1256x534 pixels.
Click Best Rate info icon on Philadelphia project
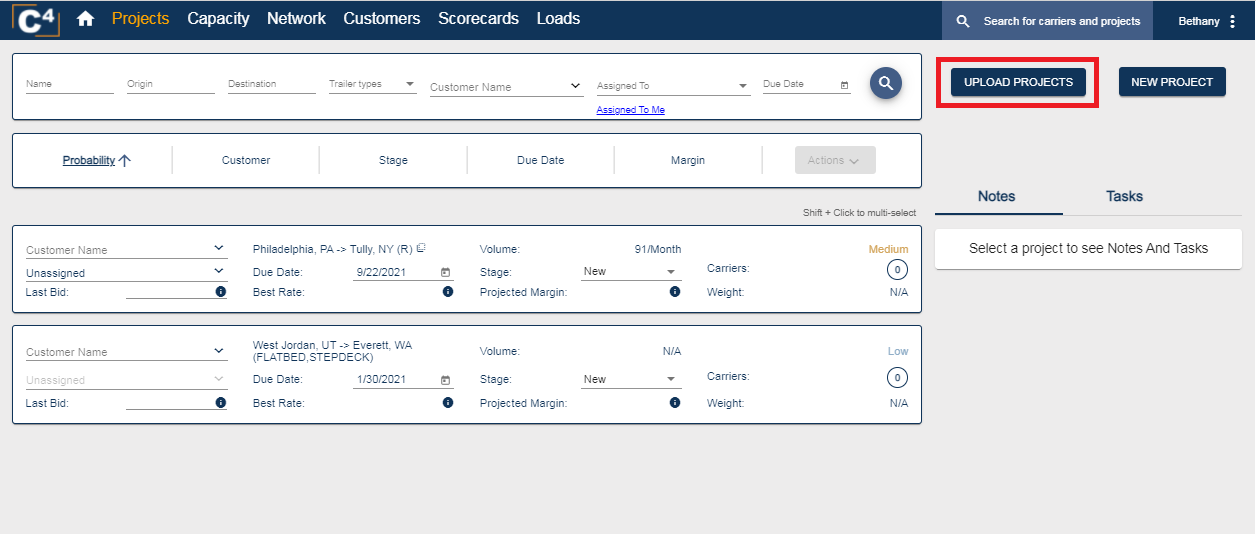tap(447, 292)
